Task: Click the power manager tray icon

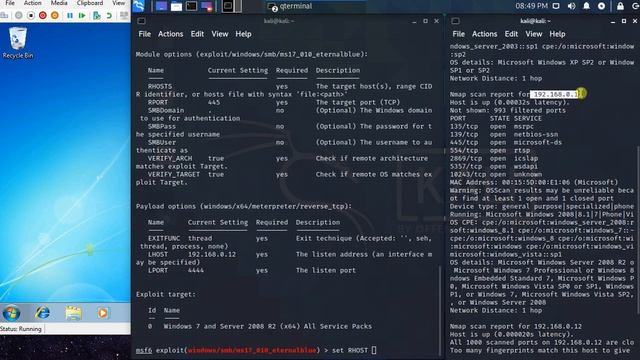Action: pos(602,6)
